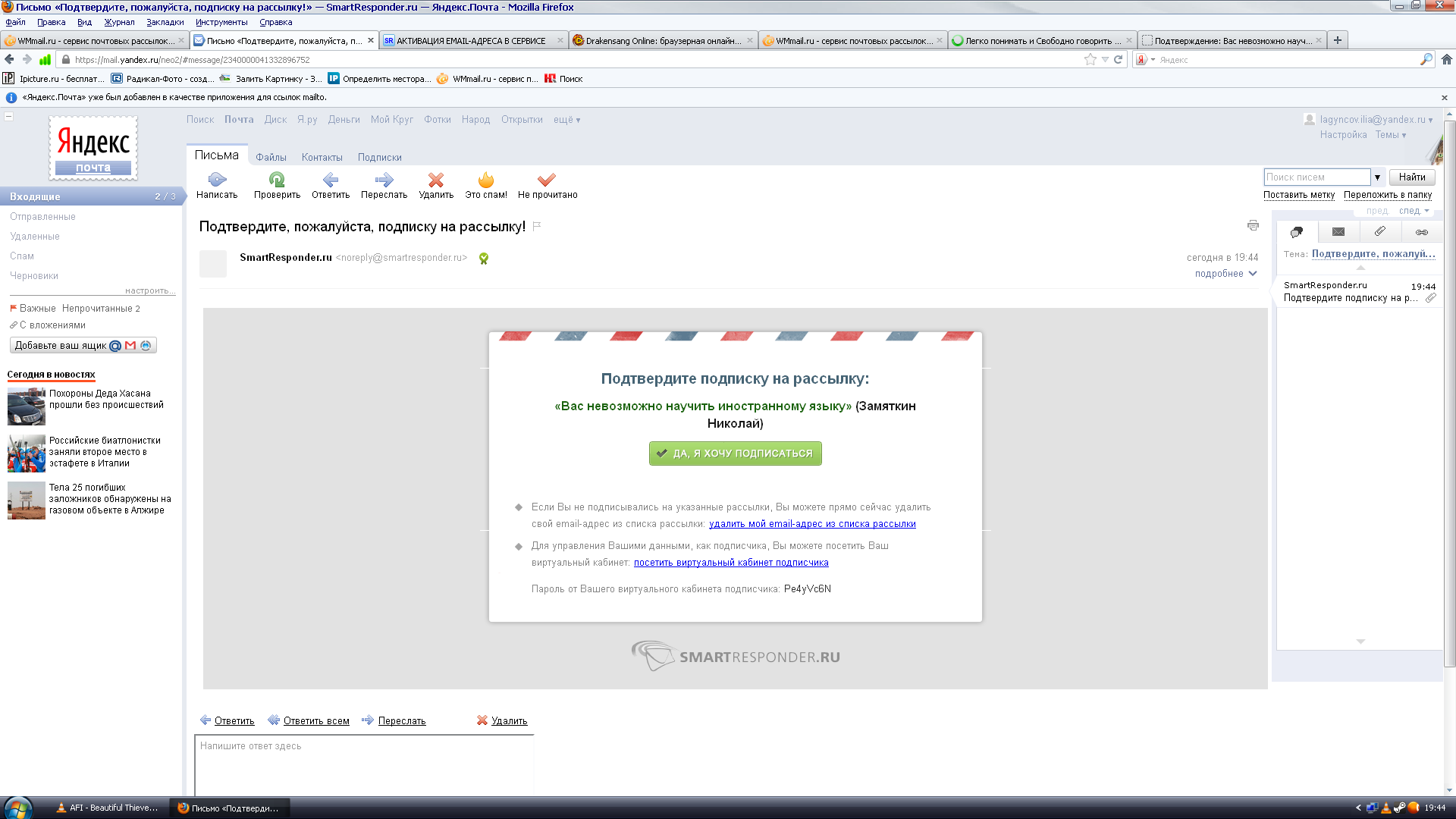
Task: Click Ответить всем below the message
Action: click(x=316, y=721)
